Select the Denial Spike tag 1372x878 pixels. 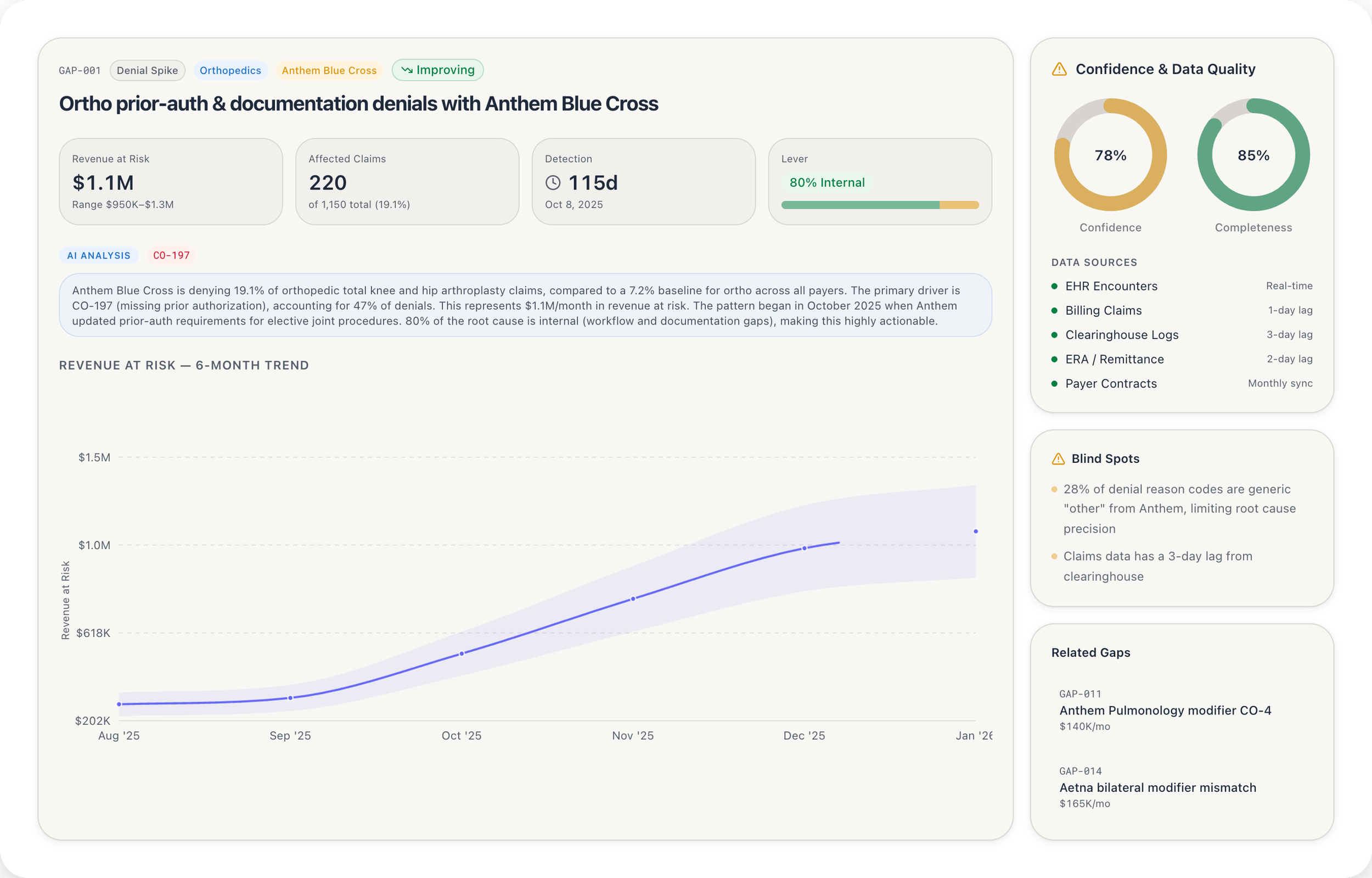click(x=147, y=70)
